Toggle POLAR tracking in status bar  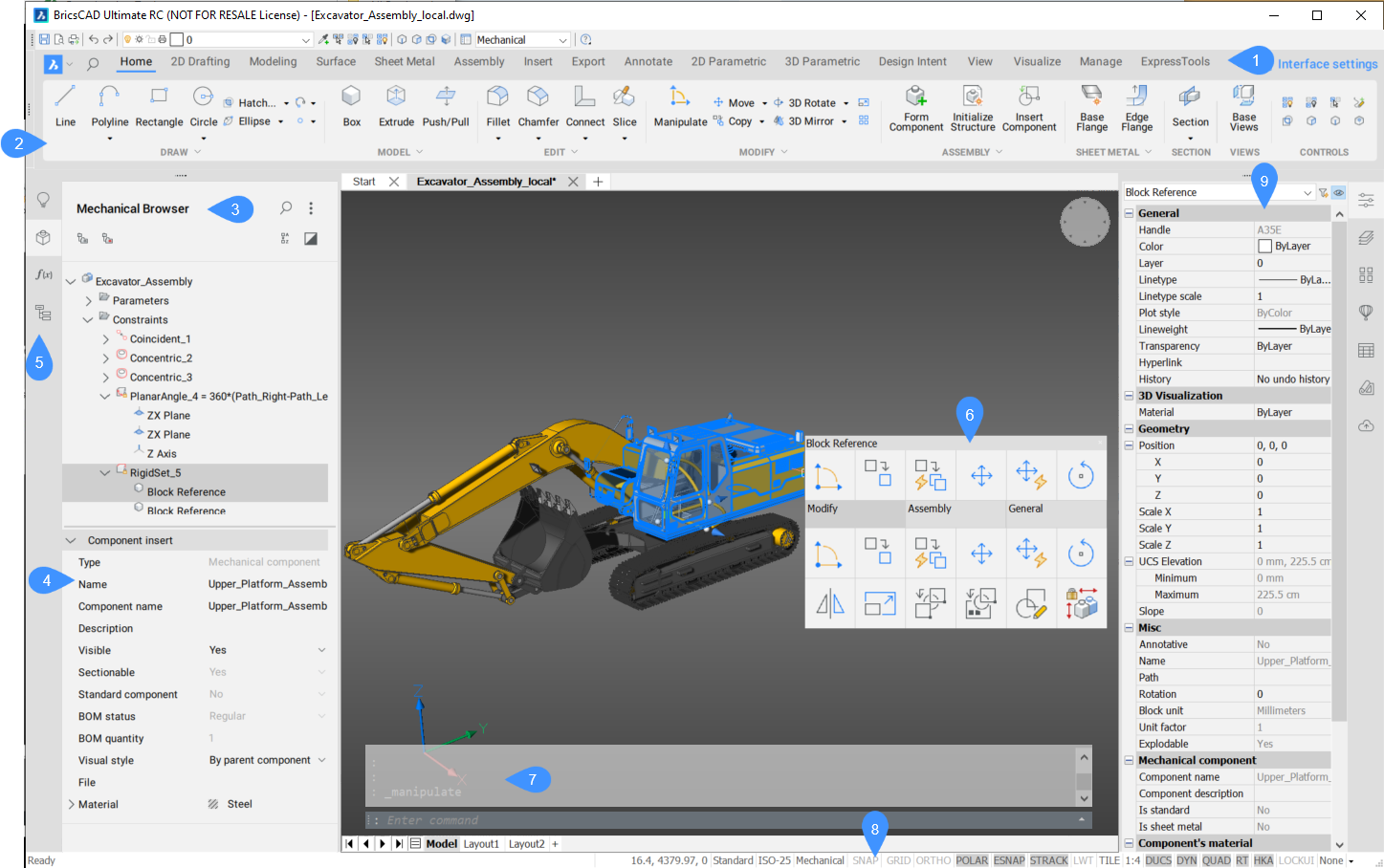972,860
